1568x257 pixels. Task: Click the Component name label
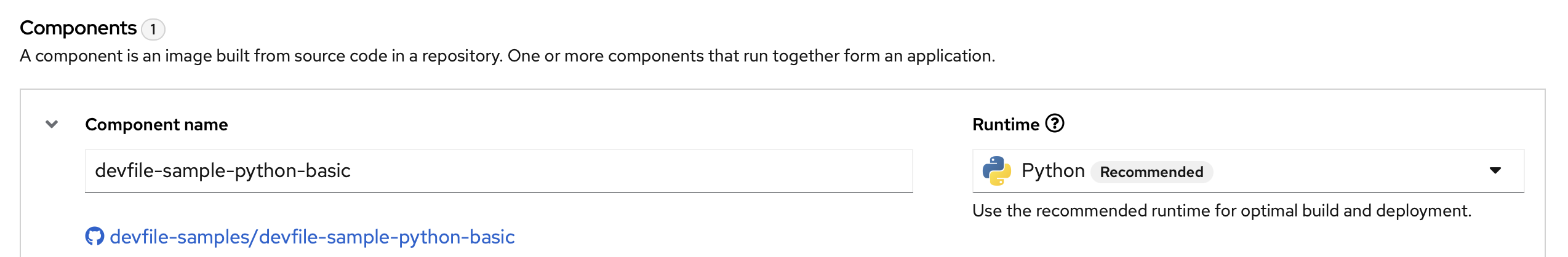tap(156, 125)
